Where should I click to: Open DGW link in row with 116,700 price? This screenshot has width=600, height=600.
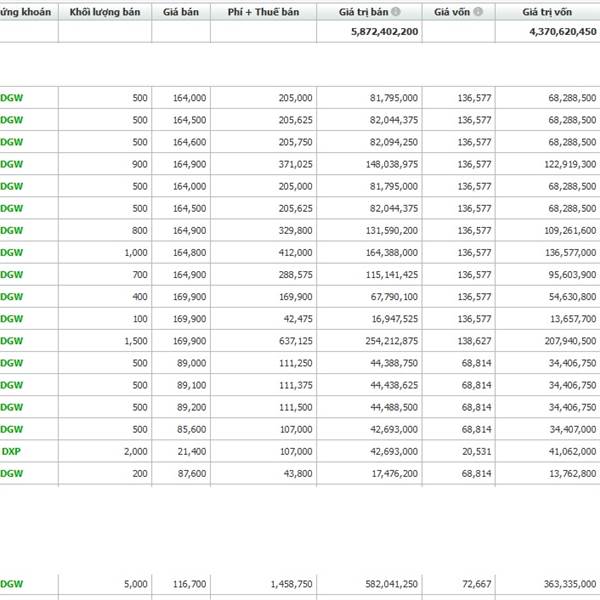click(11, 584)
